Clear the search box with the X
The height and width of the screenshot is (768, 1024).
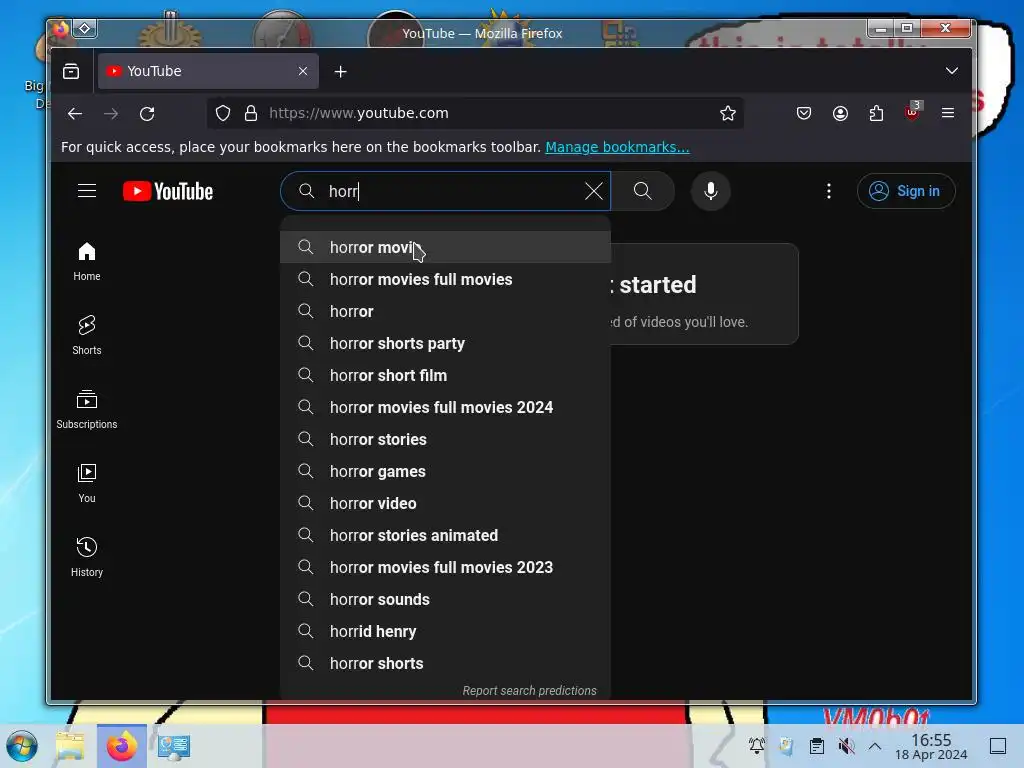click(594, 191)
